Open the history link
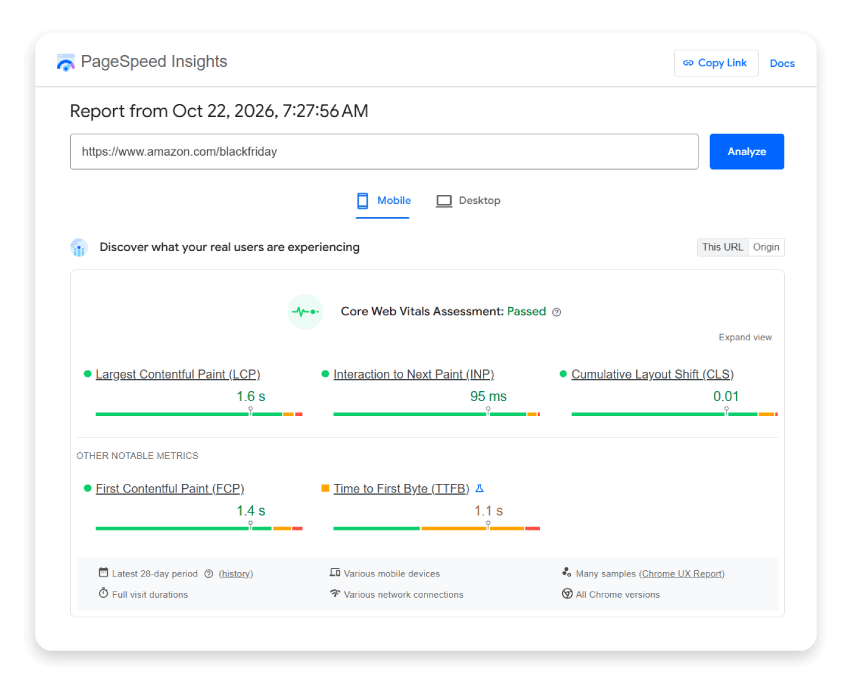The height and width of the screenshot is (690, 852). pyautogui.click(x=236, y=574)
